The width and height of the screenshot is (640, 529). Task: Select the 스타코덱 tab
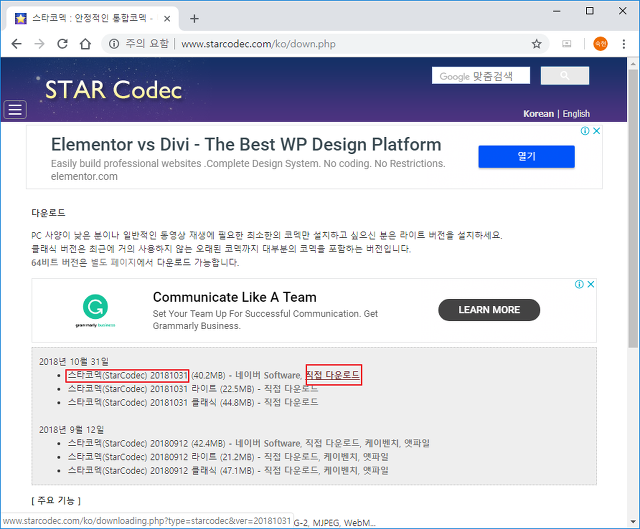[90, 18]
